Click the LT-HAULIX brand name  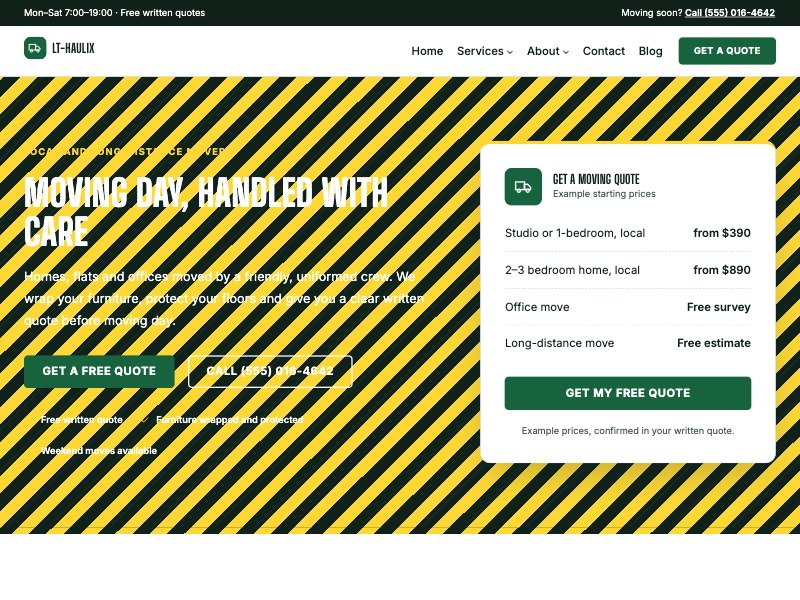pos(73,48)
